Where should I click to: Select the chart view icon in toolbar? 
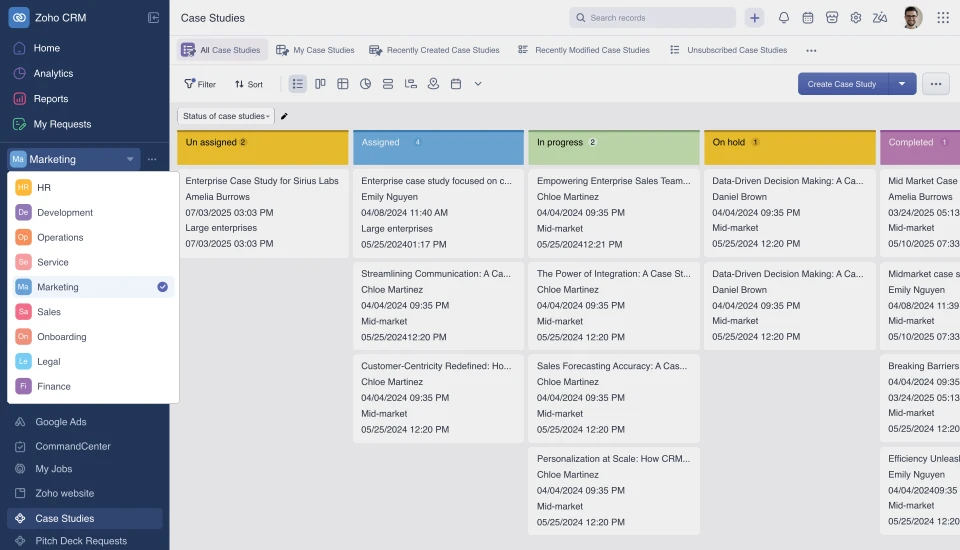[366, 84]
